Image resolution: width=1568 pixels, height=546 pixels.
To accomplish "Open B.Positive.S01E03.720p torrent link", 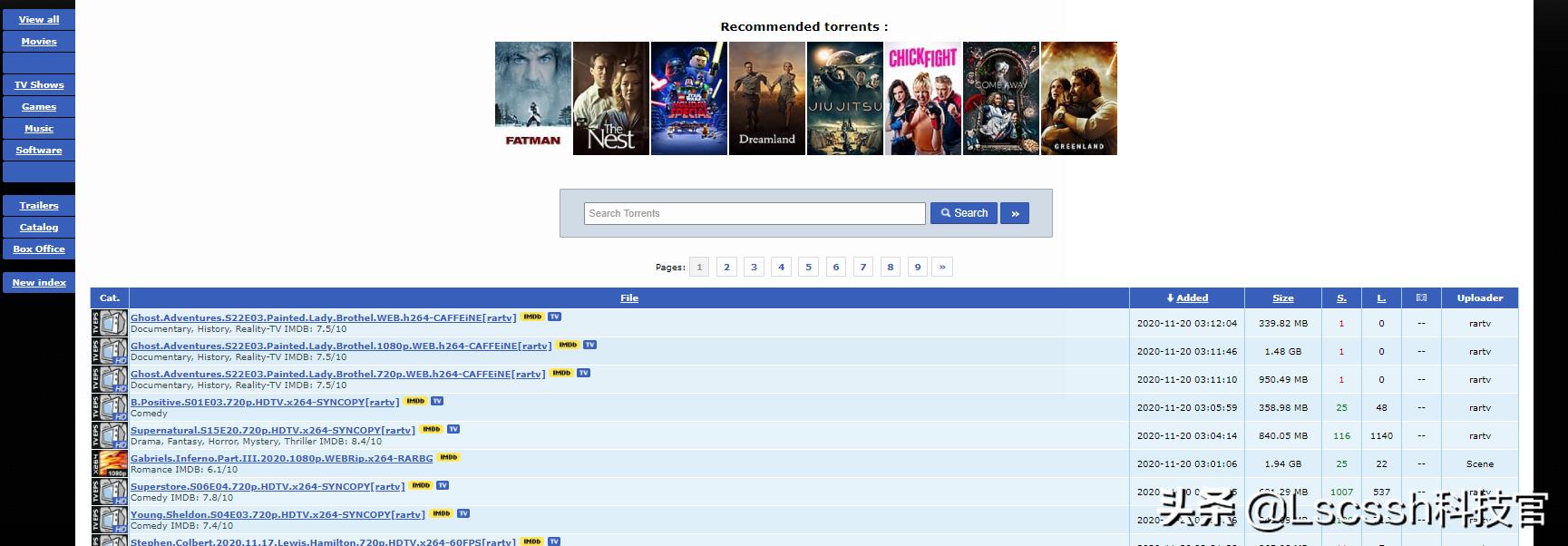I will coord(265,402).
